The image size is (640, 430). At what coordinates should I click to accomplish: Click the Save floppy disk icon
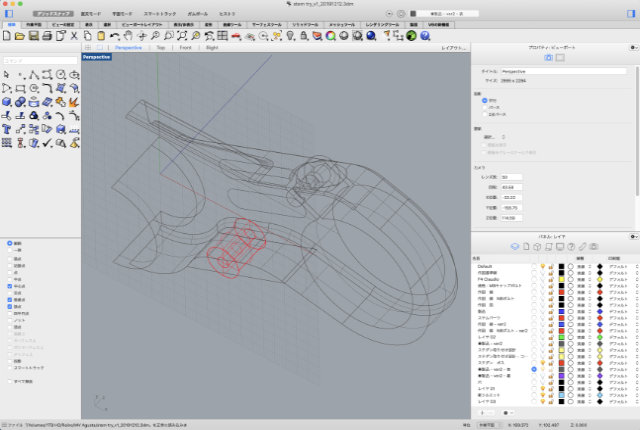click(x=32, y=36)
